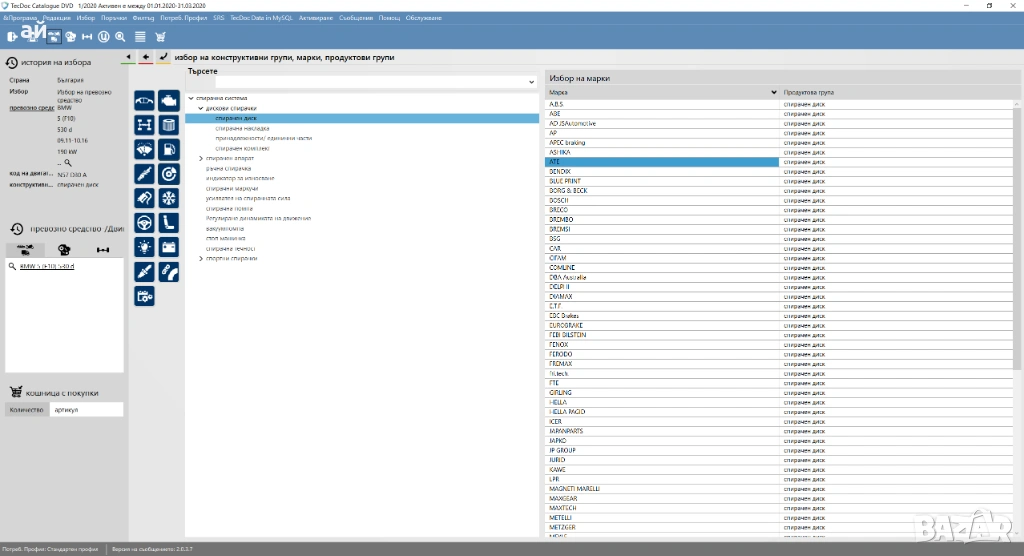This screenshot has width=1024, height=556.
Task: Open the 'Поръчки' menu
Action: [x=113, y=18]
